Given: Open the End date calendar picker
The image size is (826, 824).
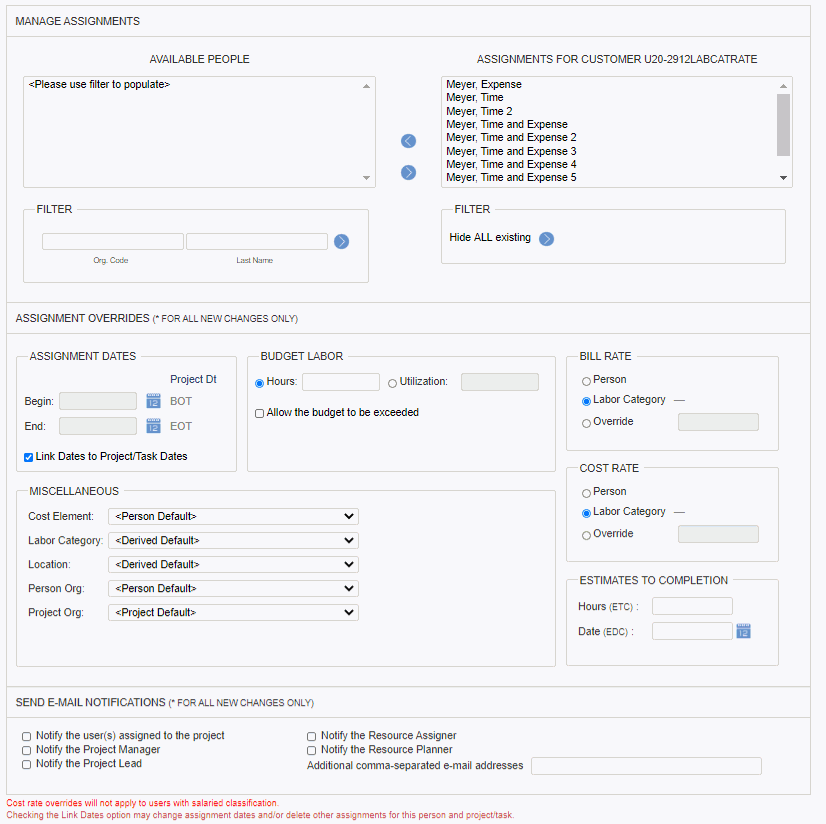Looking at the screenshot, I should (x=153, y=425).
